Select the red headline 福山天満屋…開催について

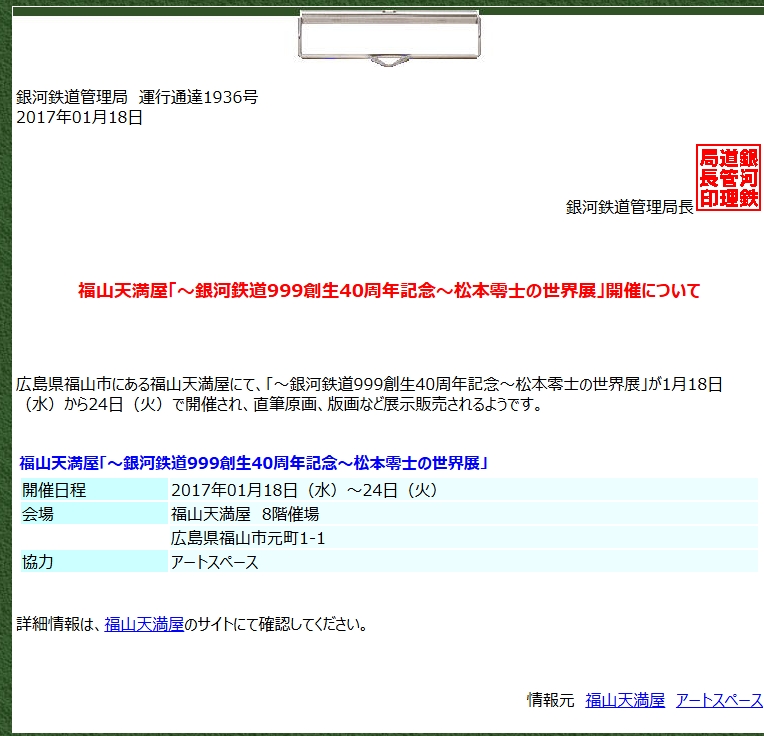[389, 291]
